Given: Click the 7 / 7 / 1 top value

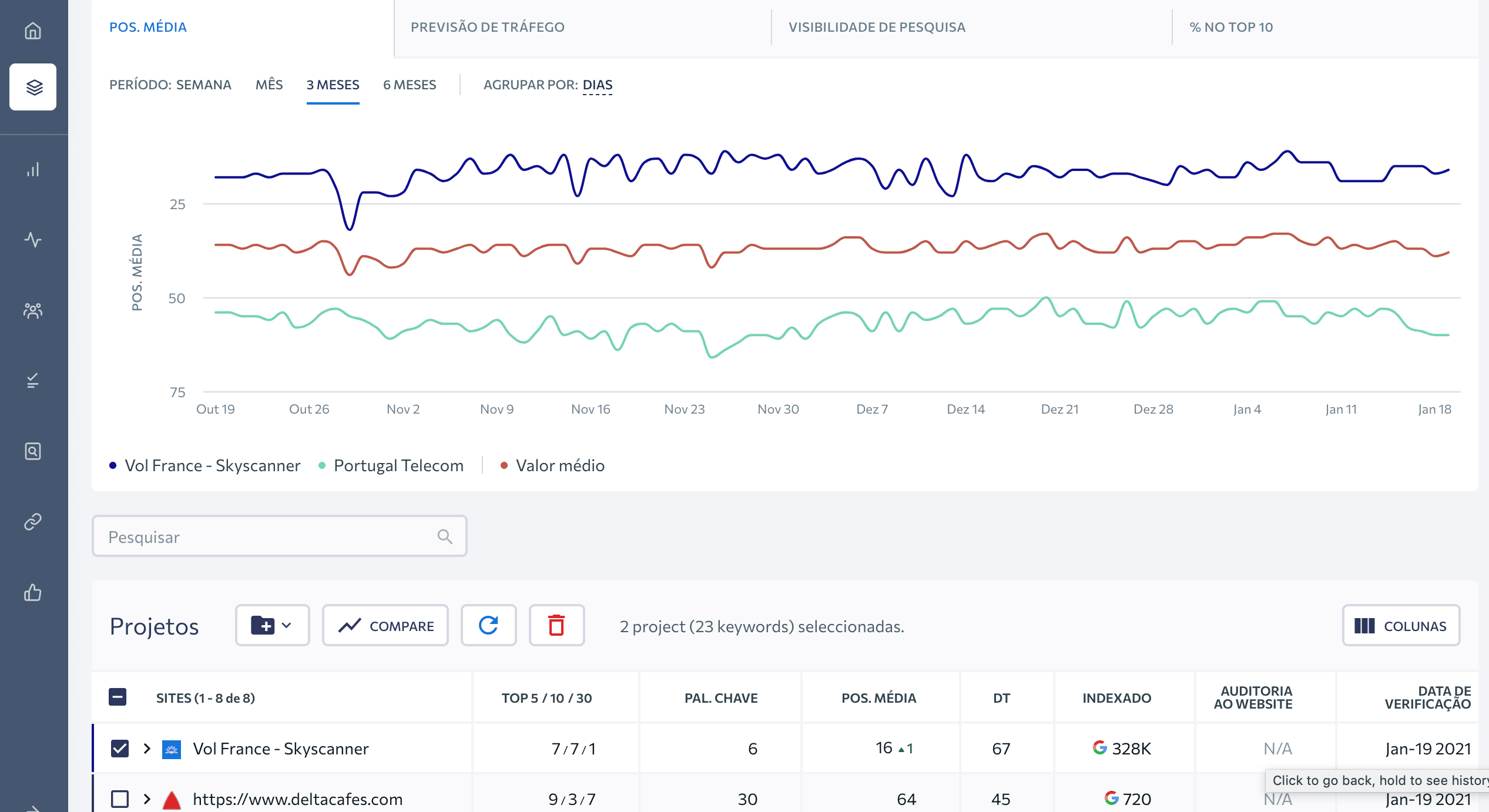Looking at the screenshot, I should (x=574, y=749).
